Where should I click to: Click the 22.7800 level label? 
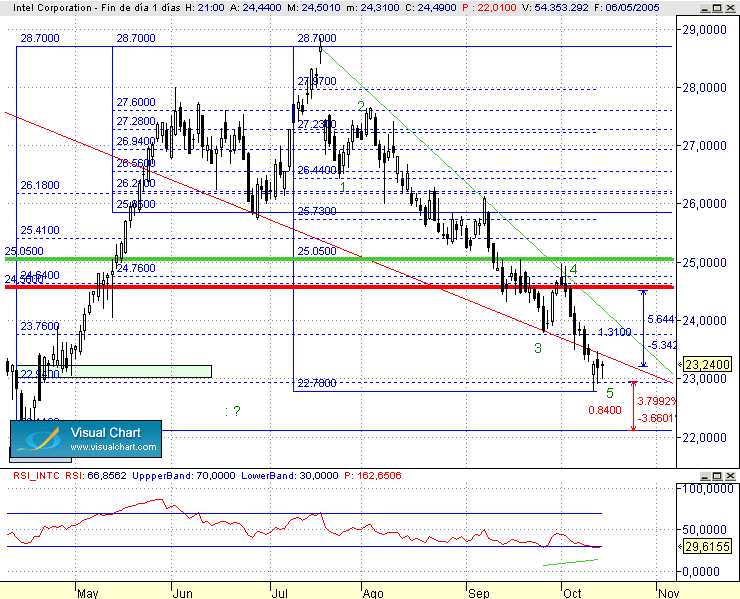(x=317, y=383)
